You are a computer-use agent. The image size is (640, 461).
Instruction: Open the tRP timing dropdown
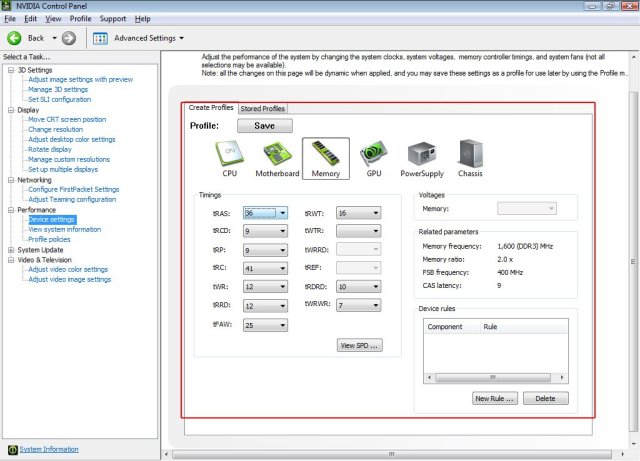[282, 250]
